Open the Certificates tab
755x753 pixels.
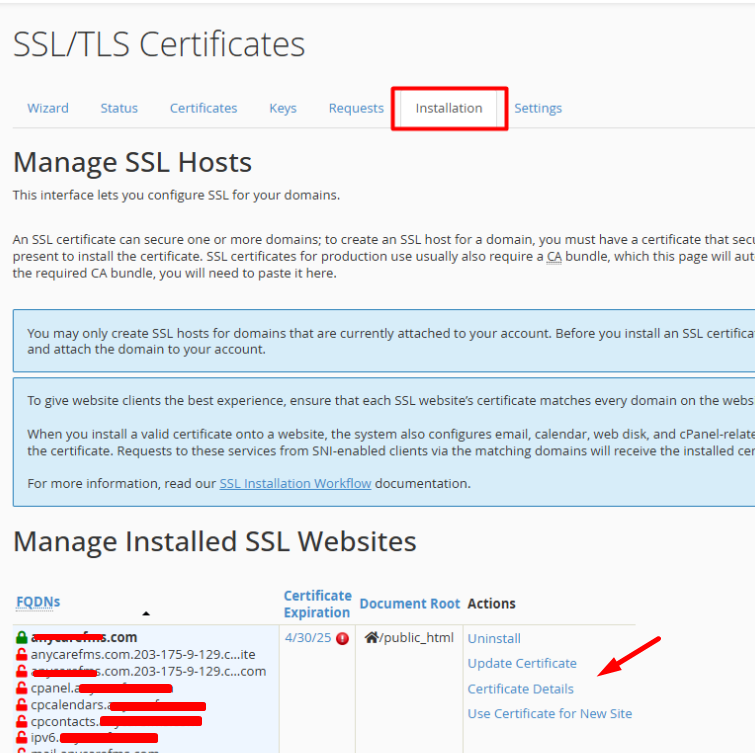coord(203,108)
